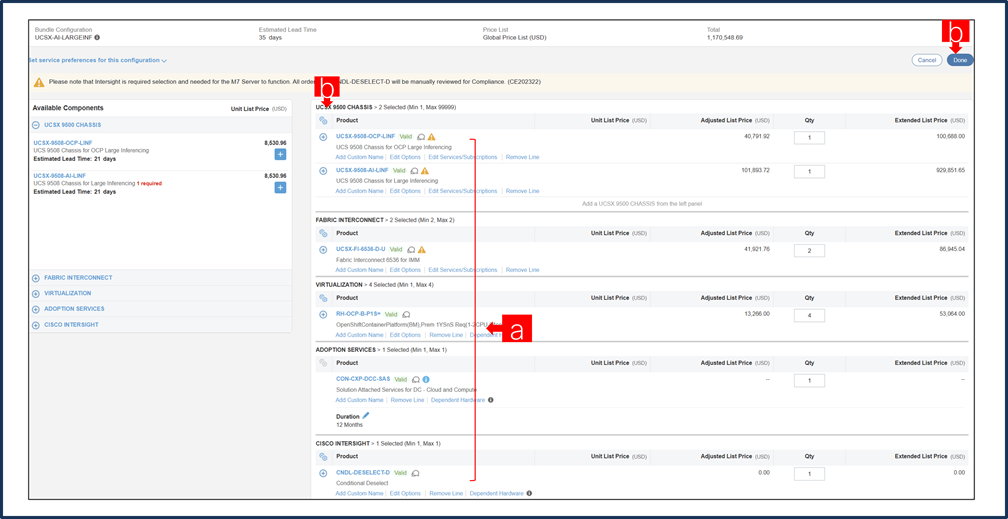Image resolution: width=1008 pixels, height=519 pixels.
Task: Click the warning icon on UCSX-FI-6536-D-U line
Action: [x=422, y=250]
